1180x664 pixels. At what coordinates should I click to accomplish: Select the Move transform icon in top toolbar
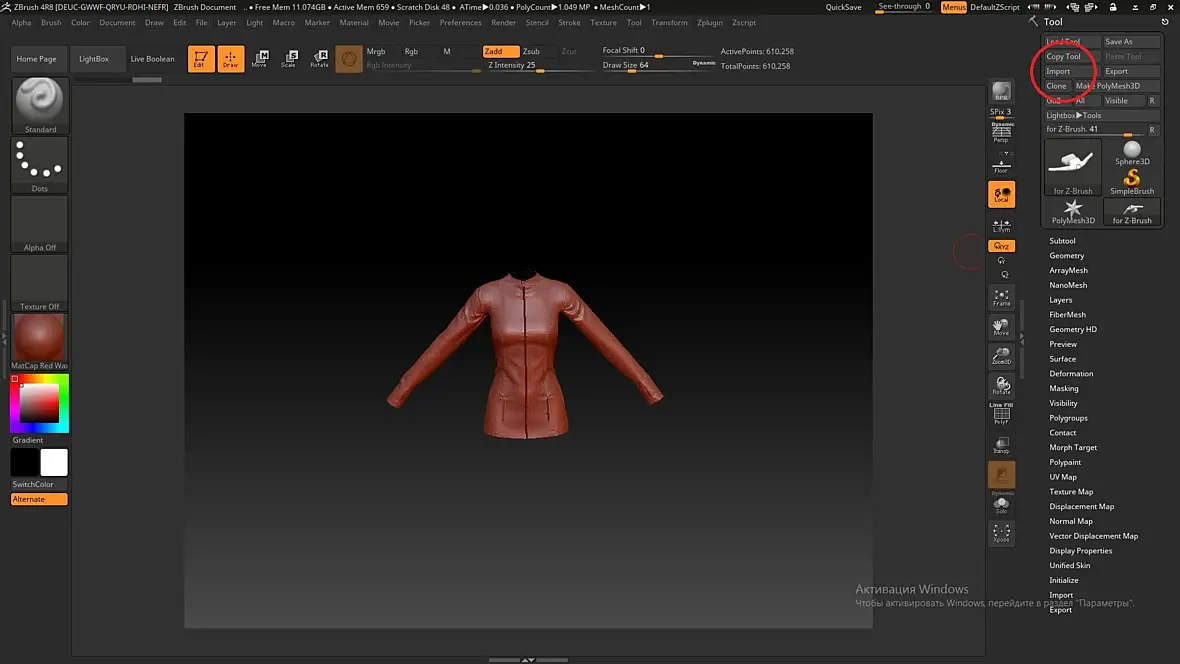pos(259,59)
